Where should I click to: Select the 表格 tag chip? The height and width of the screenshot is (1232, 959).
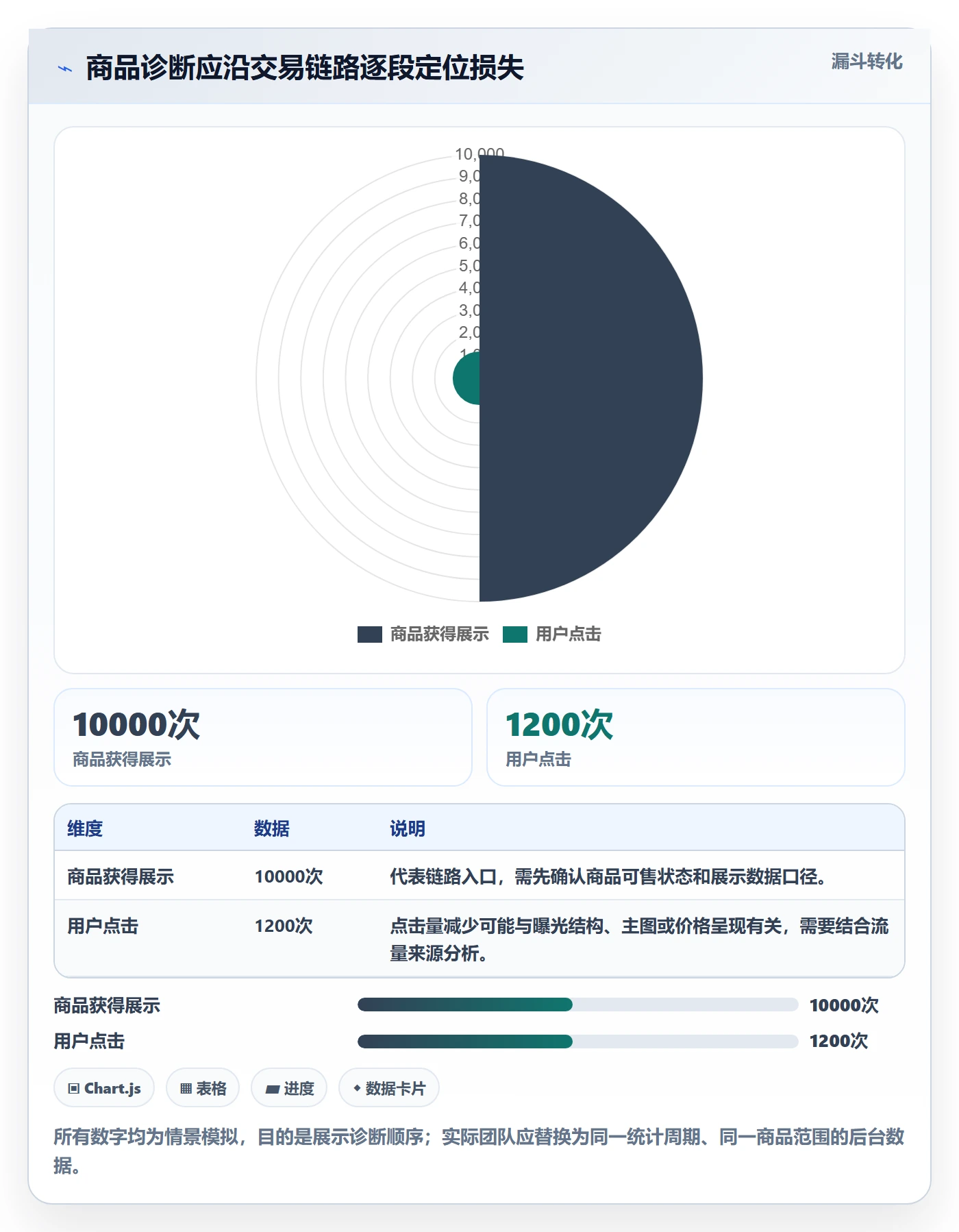click(203, 1088)
